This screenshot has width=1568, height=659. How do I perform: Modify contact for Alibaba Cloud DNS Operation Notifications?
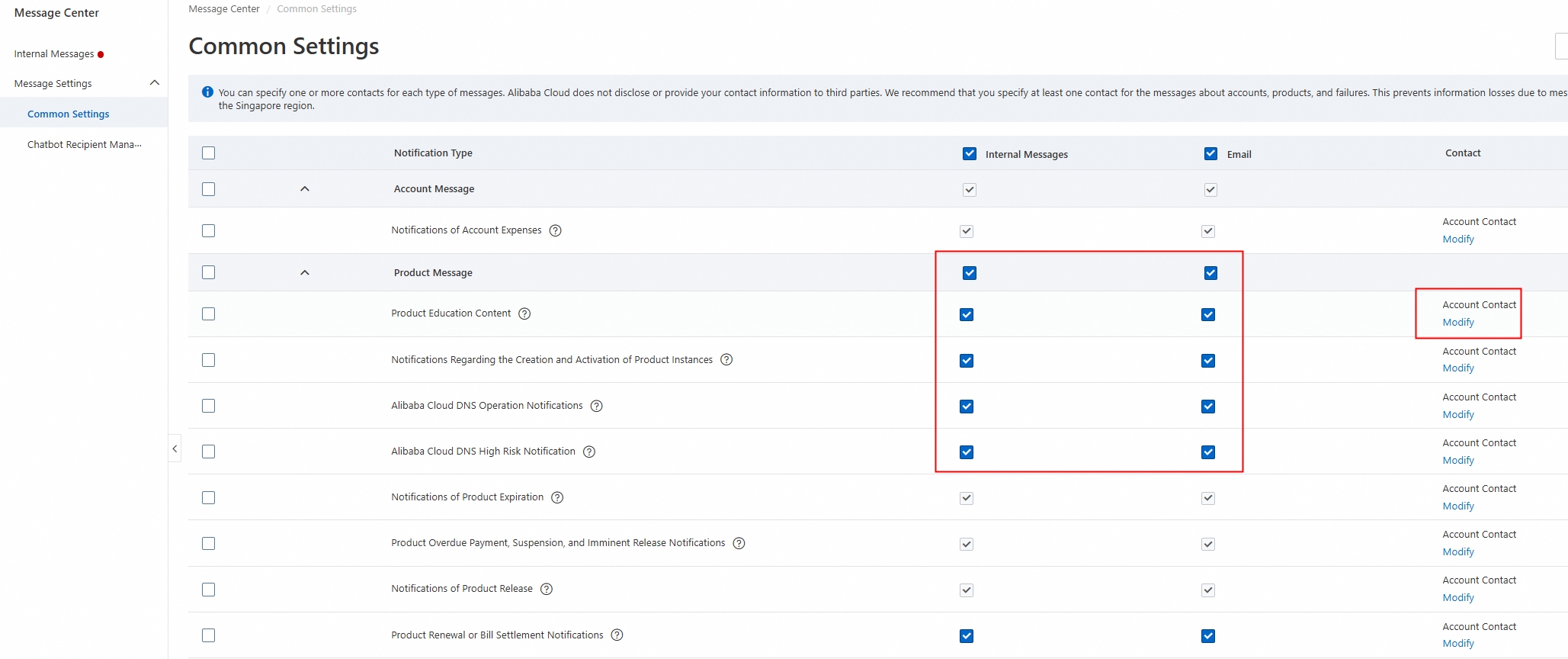point(1458,414)
